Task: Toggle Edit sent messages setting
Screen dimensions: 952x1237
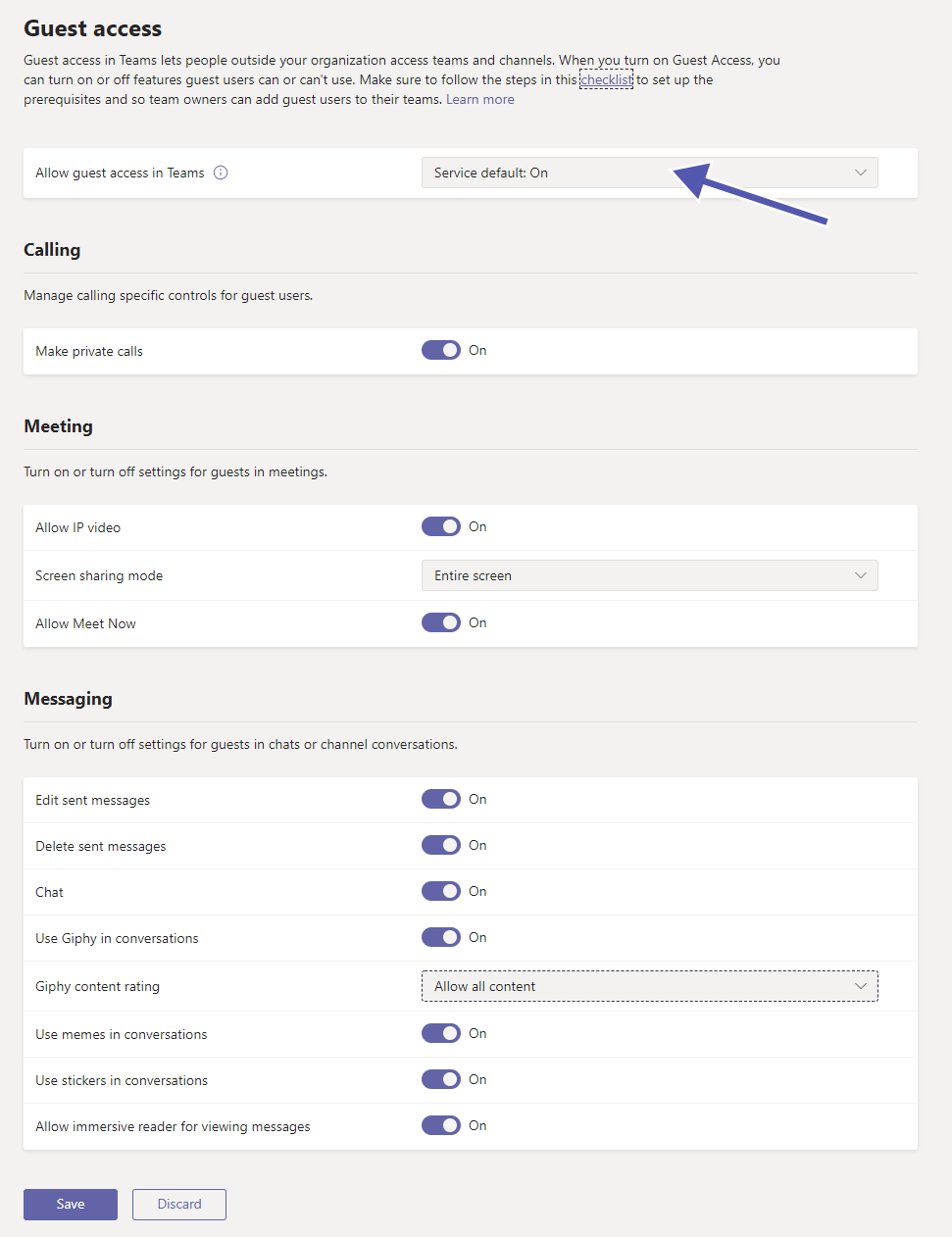Action: click(441, 799)
